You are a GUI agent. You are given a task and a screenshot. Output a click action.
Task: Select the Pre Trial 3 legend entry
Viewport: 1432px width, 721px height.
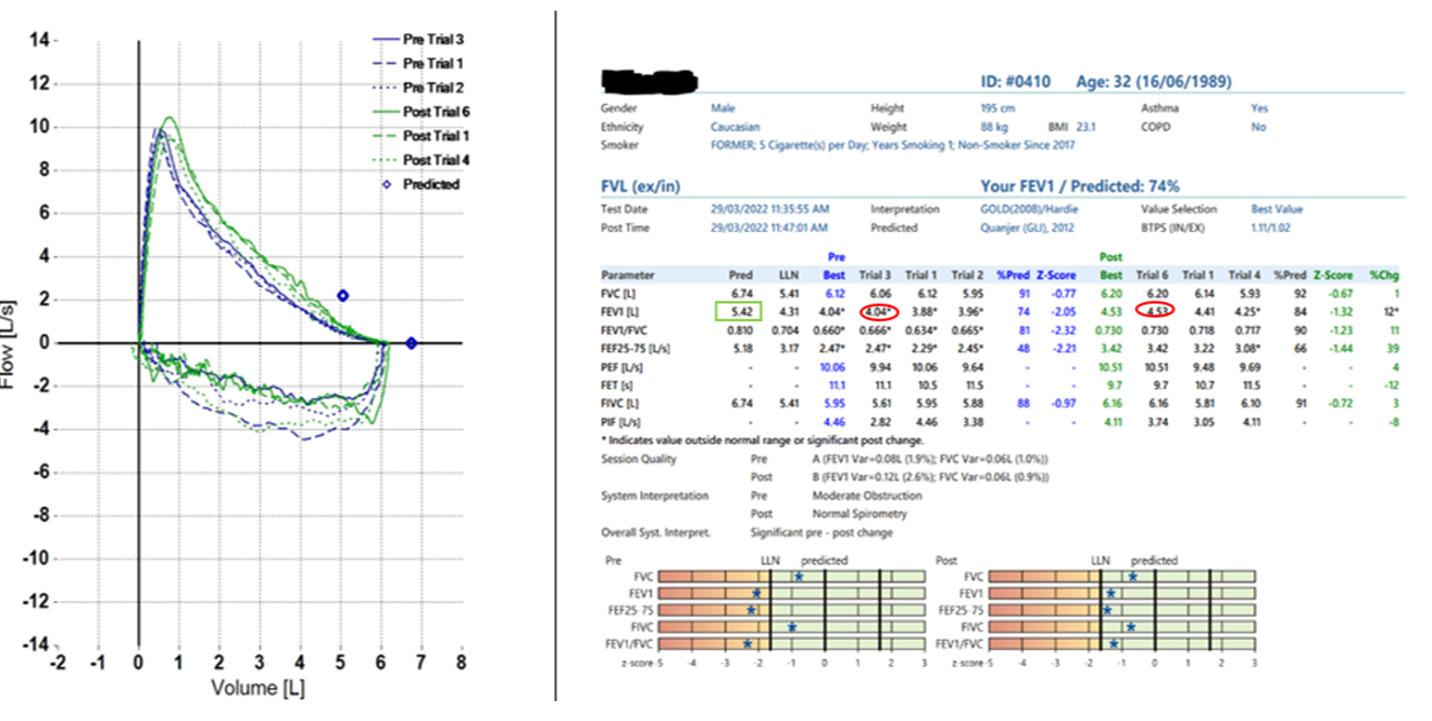point(417,39)
